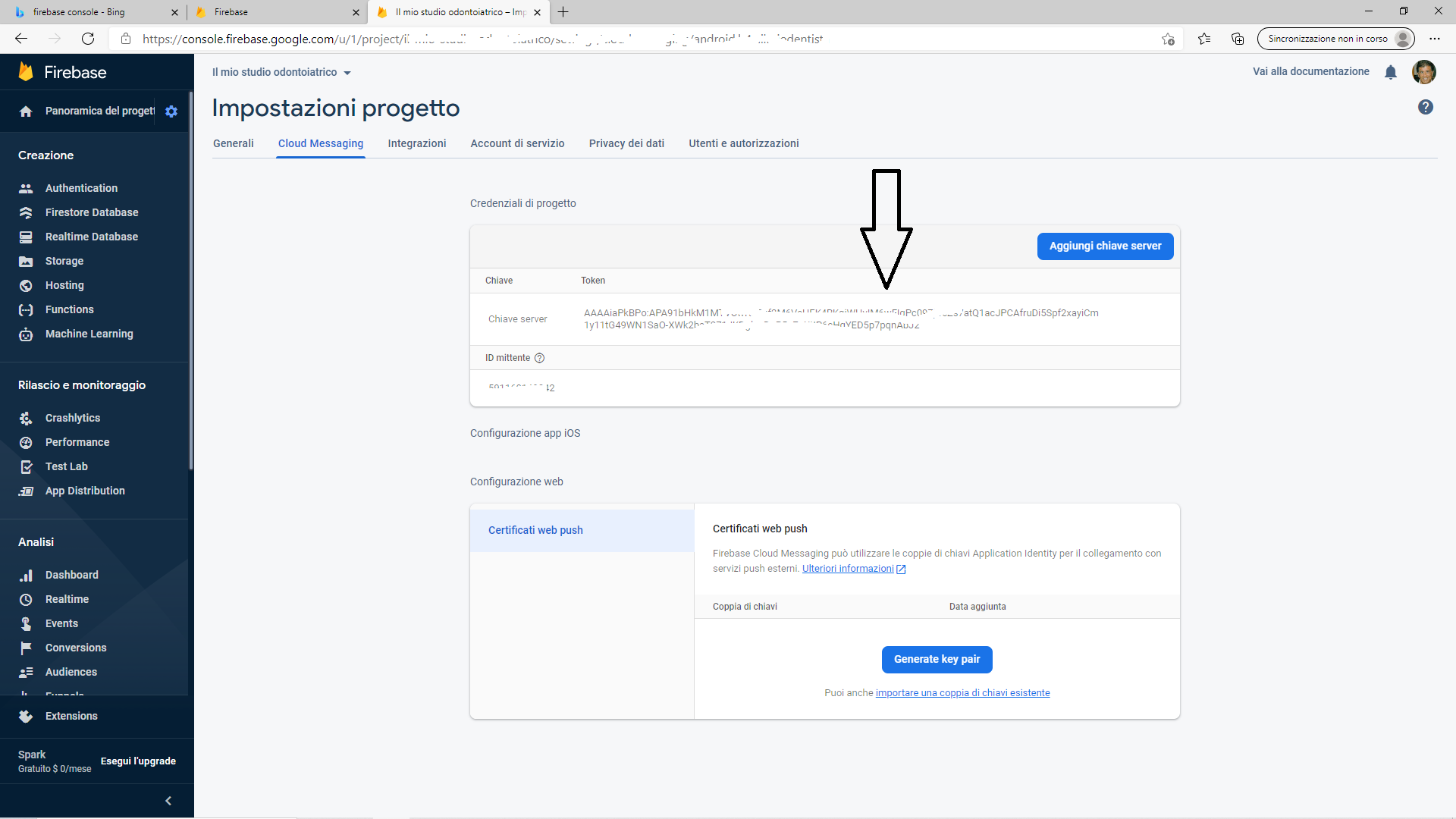Open Ulteriori informazioni link
Screen dimensions: 1456x819
(x=847, y=568)
